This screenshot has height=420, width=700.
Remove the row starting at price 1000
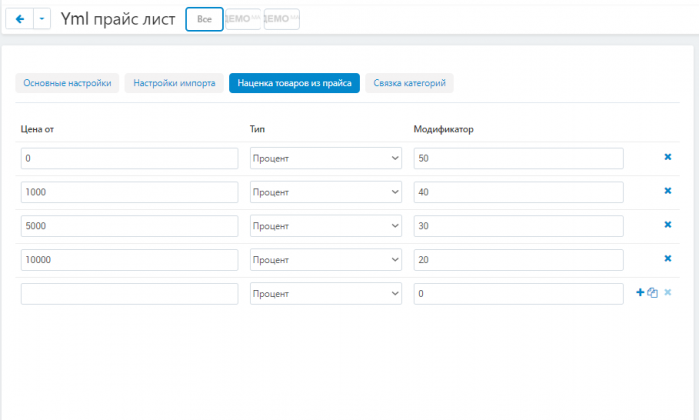[668, 191]
